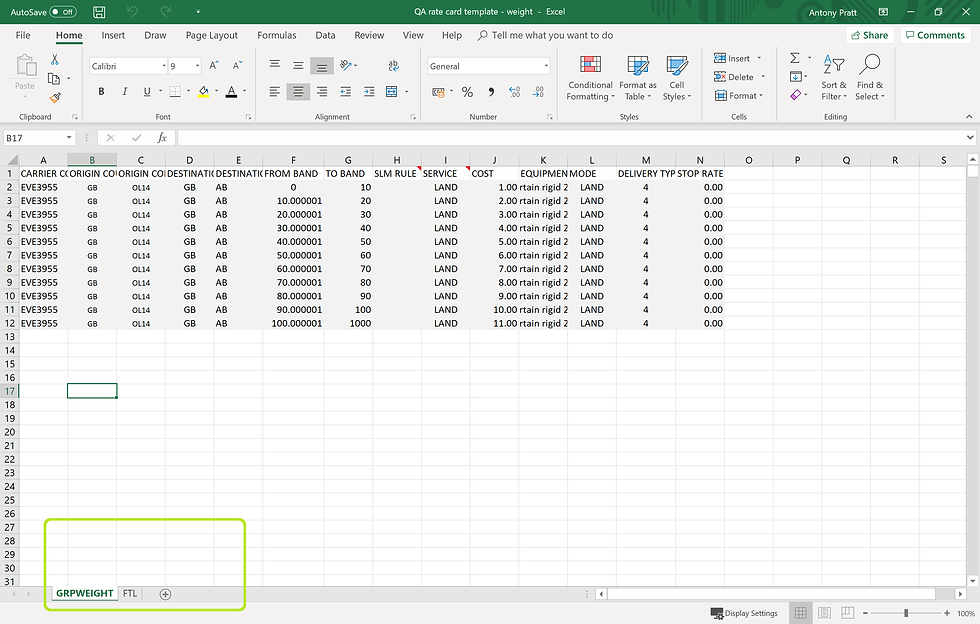
Task: Open Format as Table dropdown
Action: pos(638,78)
